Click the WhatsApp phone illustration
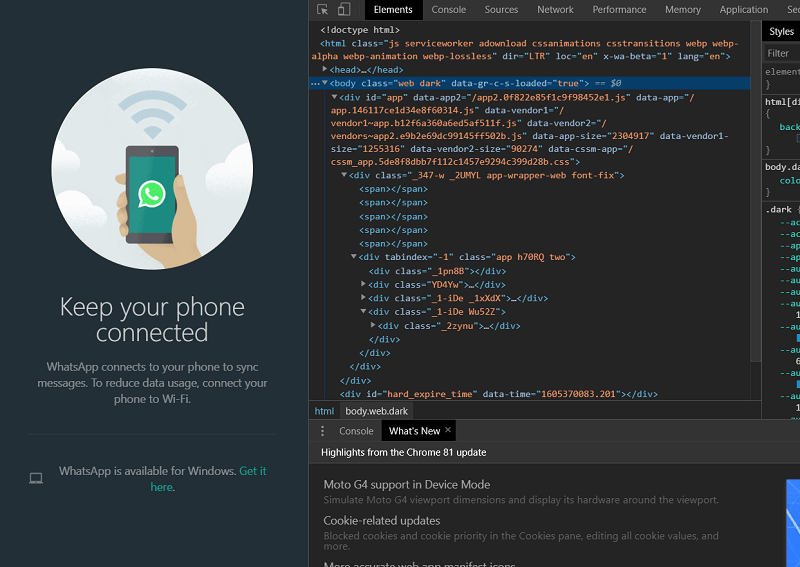The height and width of the screenshot is (567, 800). pyautogui.click(x=152, y=169)
